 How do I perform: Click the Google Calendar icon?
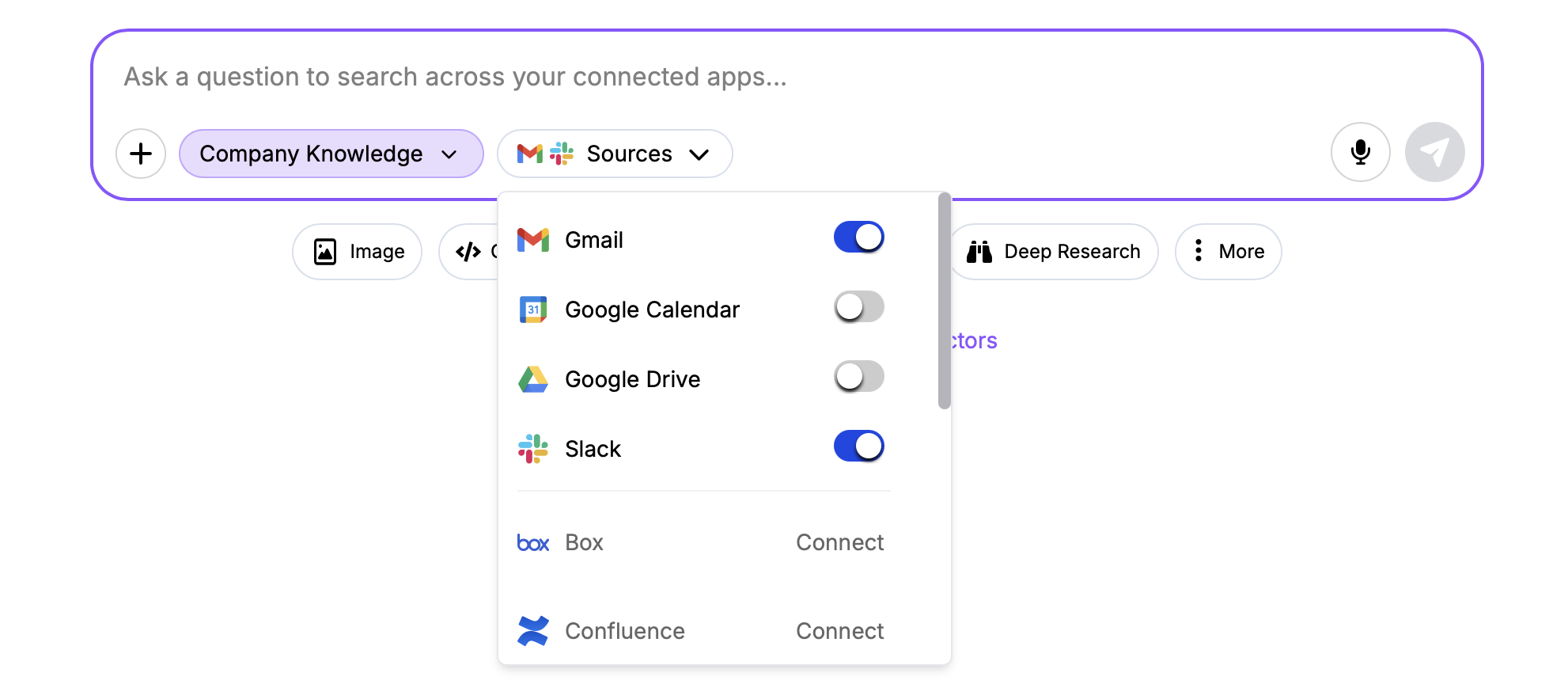pos(532,310)
